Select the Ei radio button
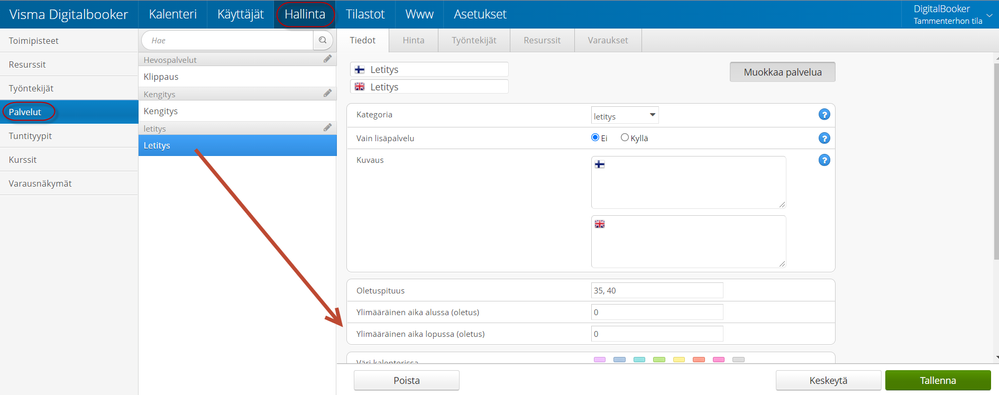The image size is (999, 395). (596, 137)
